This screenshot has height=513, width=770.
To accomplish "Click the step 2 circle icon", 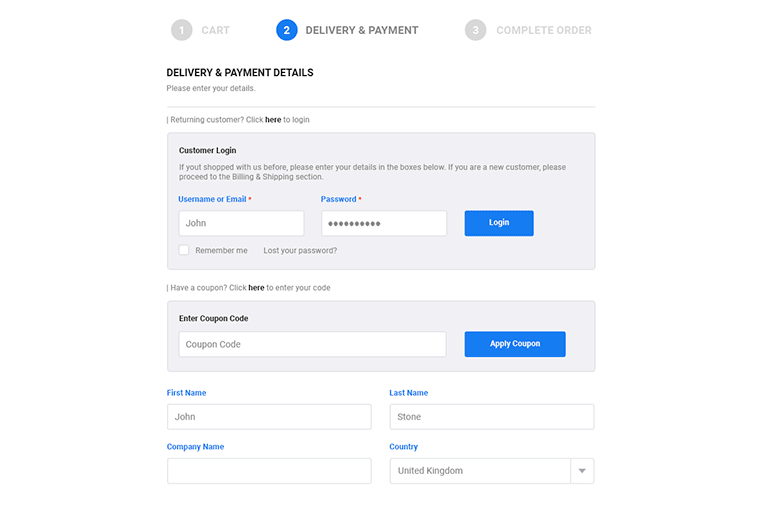I will point(287,30).
